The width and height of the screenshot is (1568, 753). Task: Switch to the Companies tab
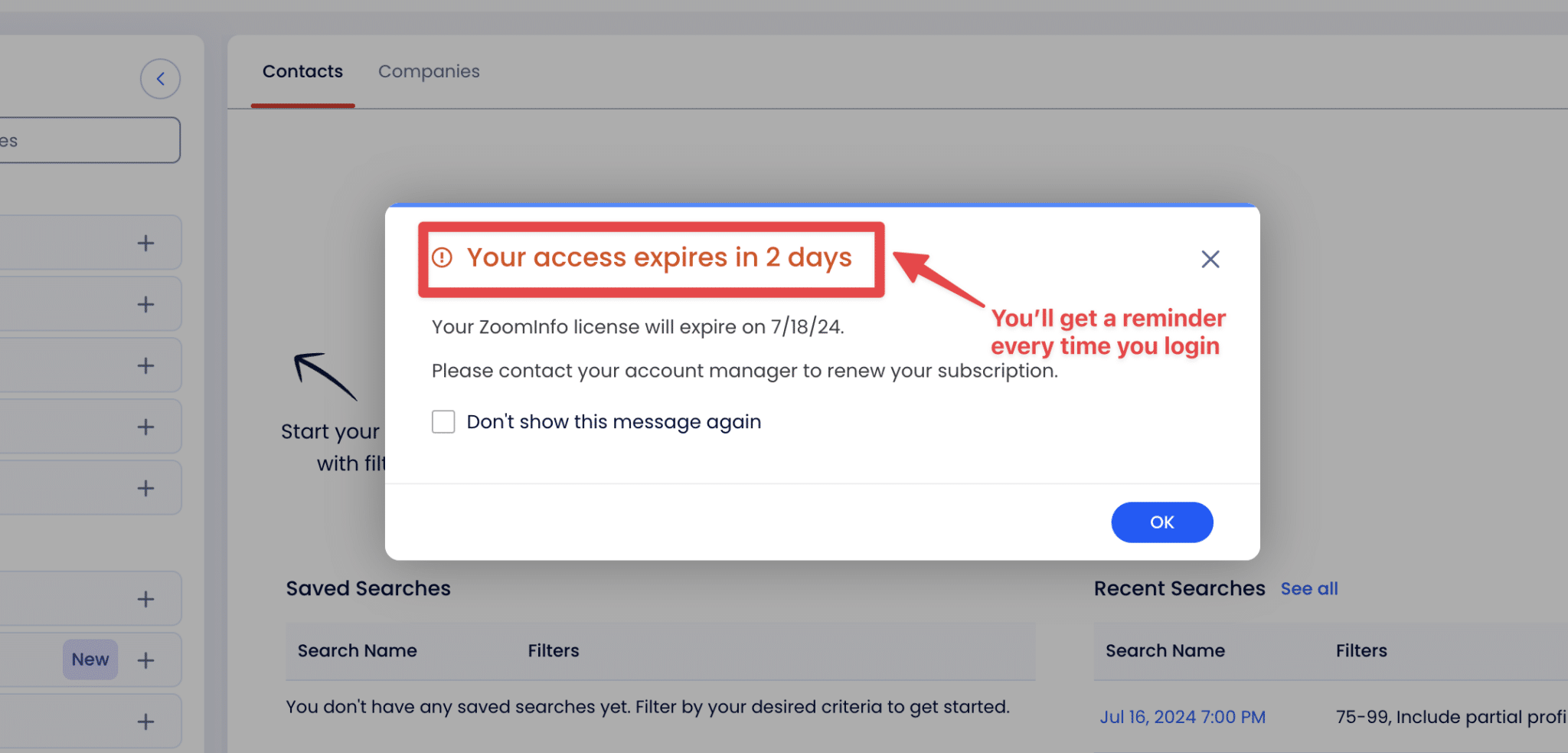[429, 71]
